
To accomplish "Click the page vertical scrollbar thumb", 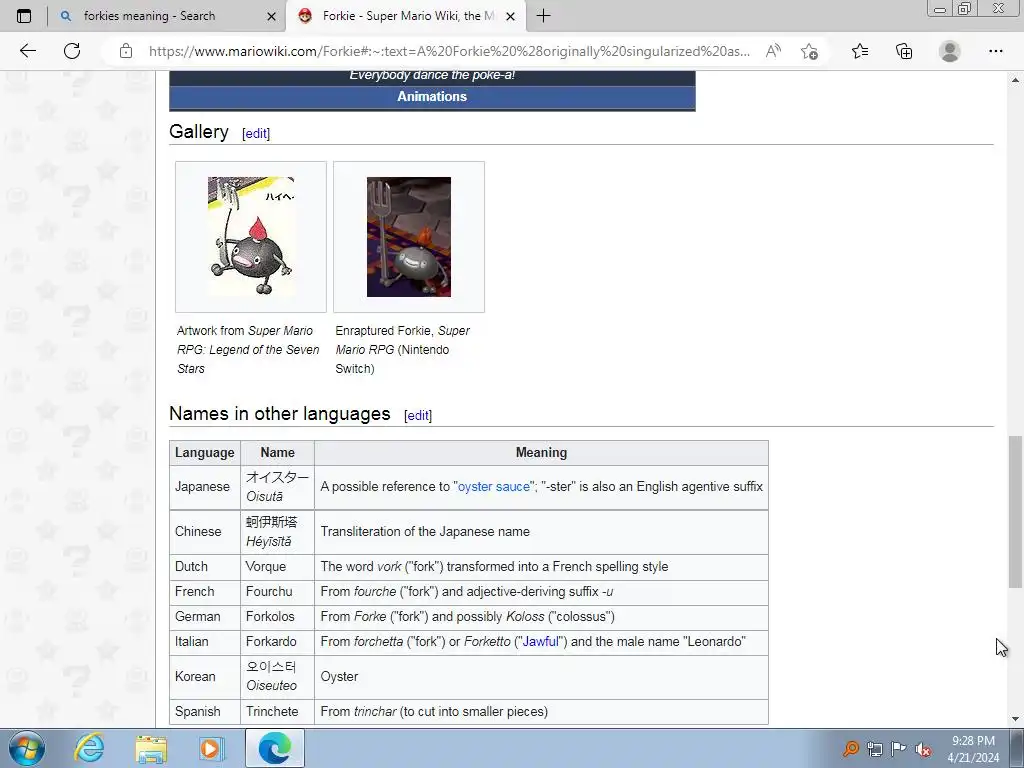I will 1015,512.
